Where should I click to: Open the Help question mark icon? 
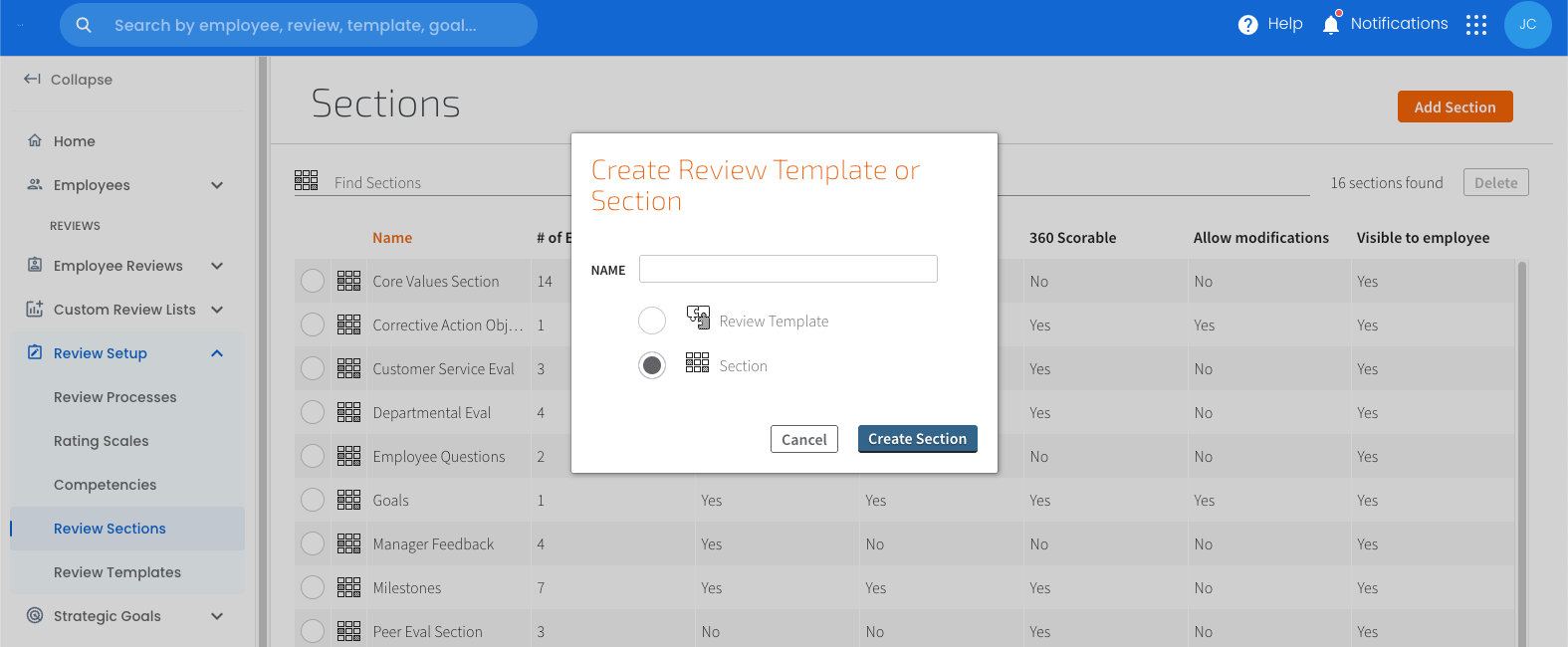point(1247,25)
